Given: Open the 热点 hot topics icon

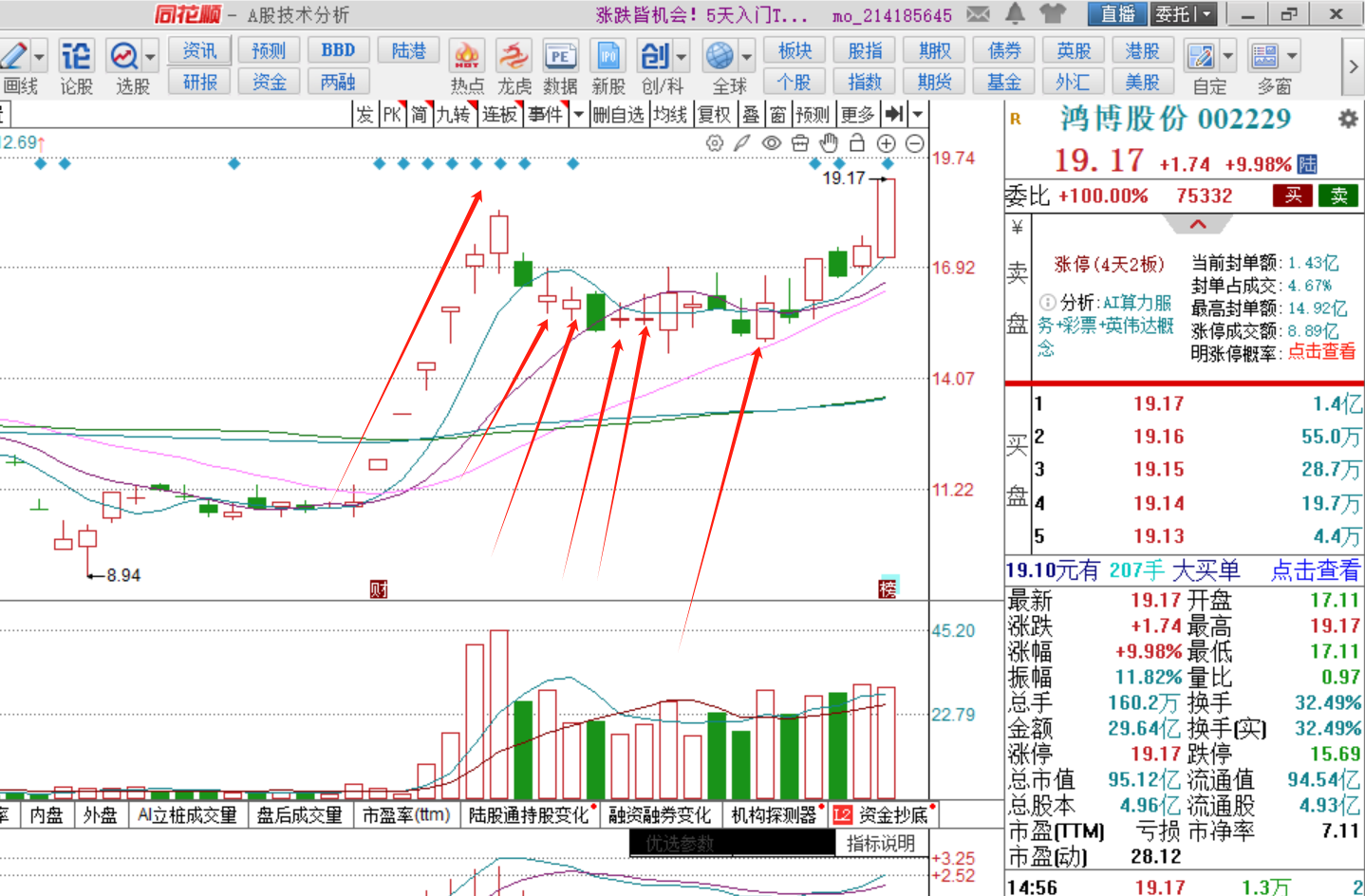Looking at the screenshot, I should [x=466, y=56].
